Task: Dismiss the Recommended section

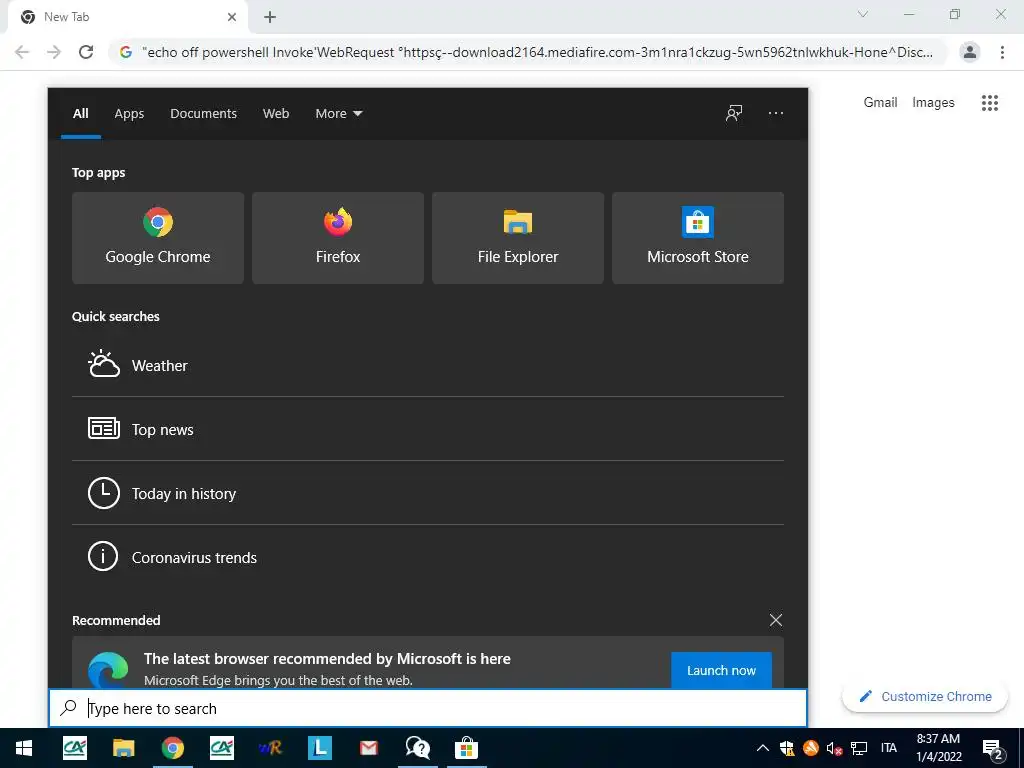Action: tap(776, 620)
